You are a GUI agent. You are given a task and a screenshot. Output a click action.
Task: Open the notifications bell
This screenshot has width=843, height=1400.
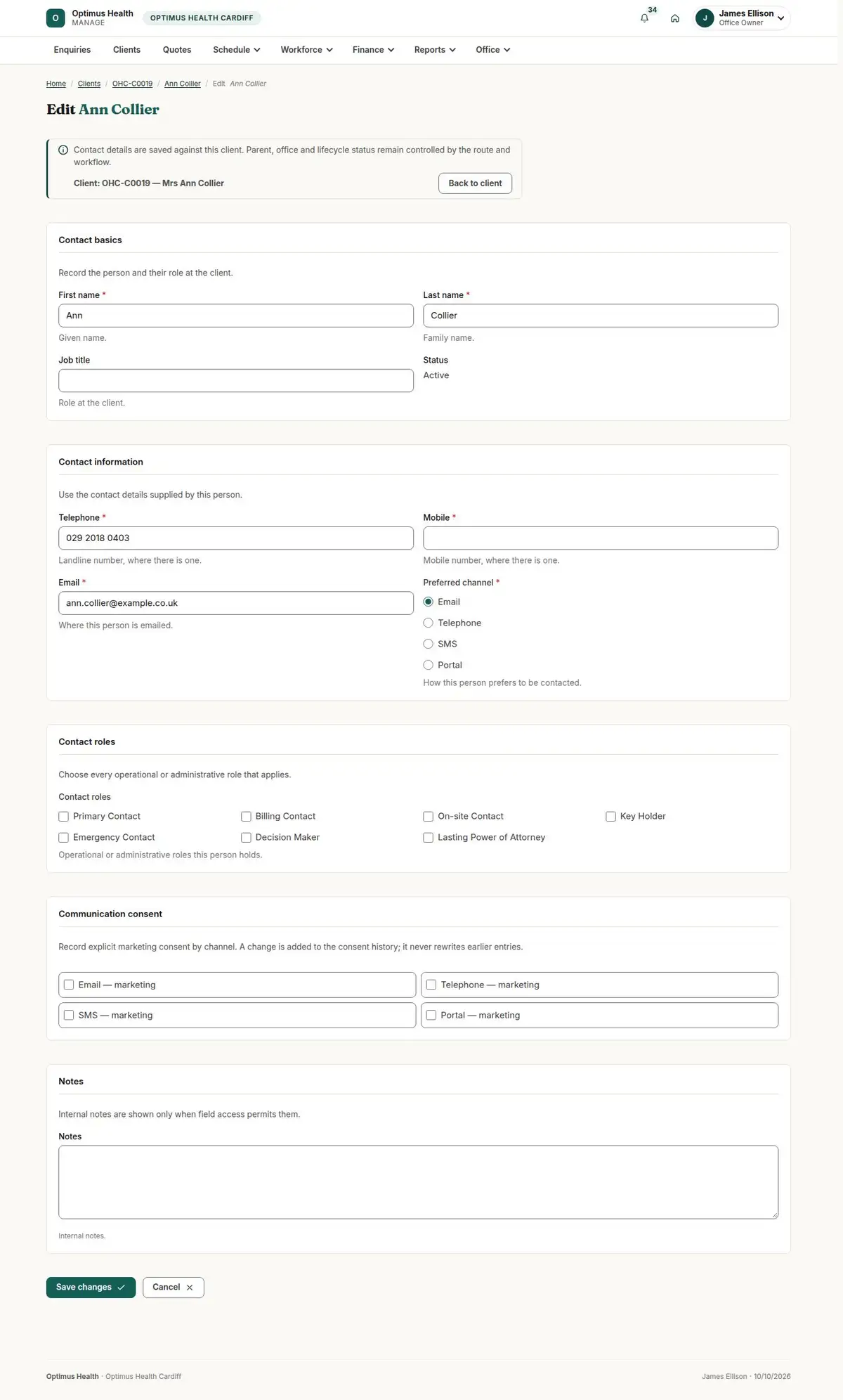[644, 18]
